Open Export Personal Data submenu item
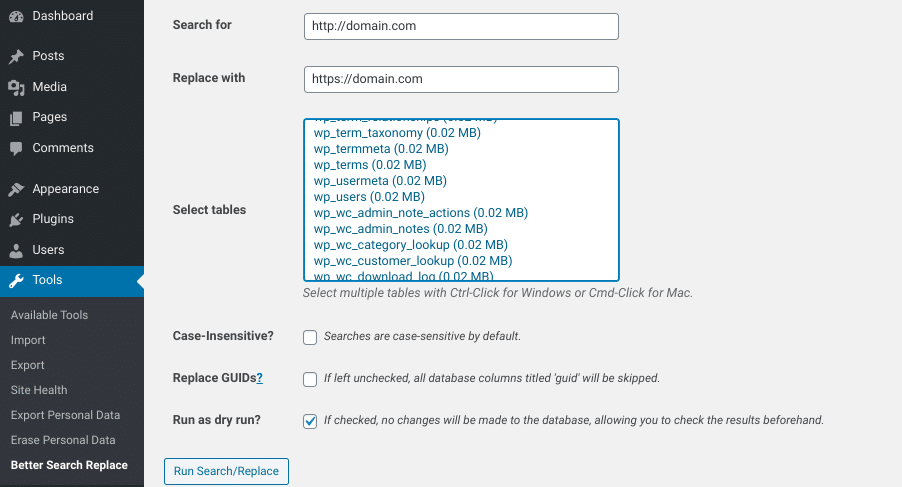Image resolution: width=902 pixels, height=487 pixels. click(x=65, y=415)
